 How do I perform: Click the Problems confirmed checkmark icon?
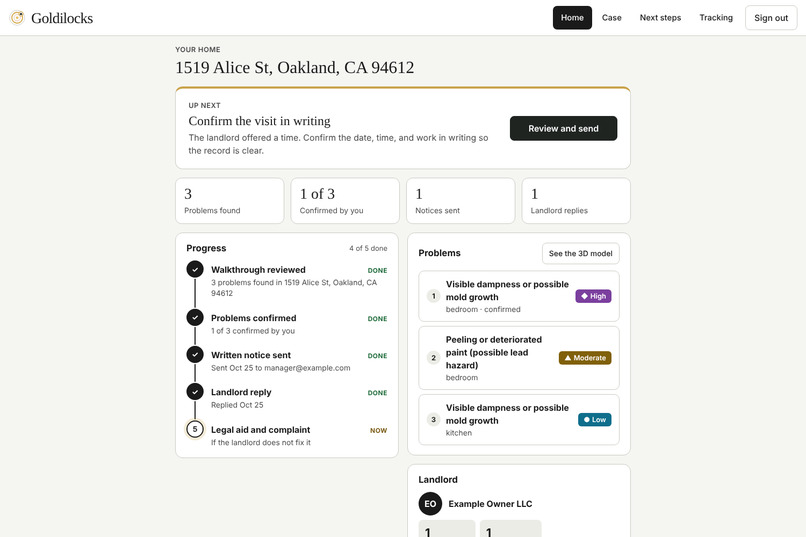pyautogui.click(x=195, y=318)
